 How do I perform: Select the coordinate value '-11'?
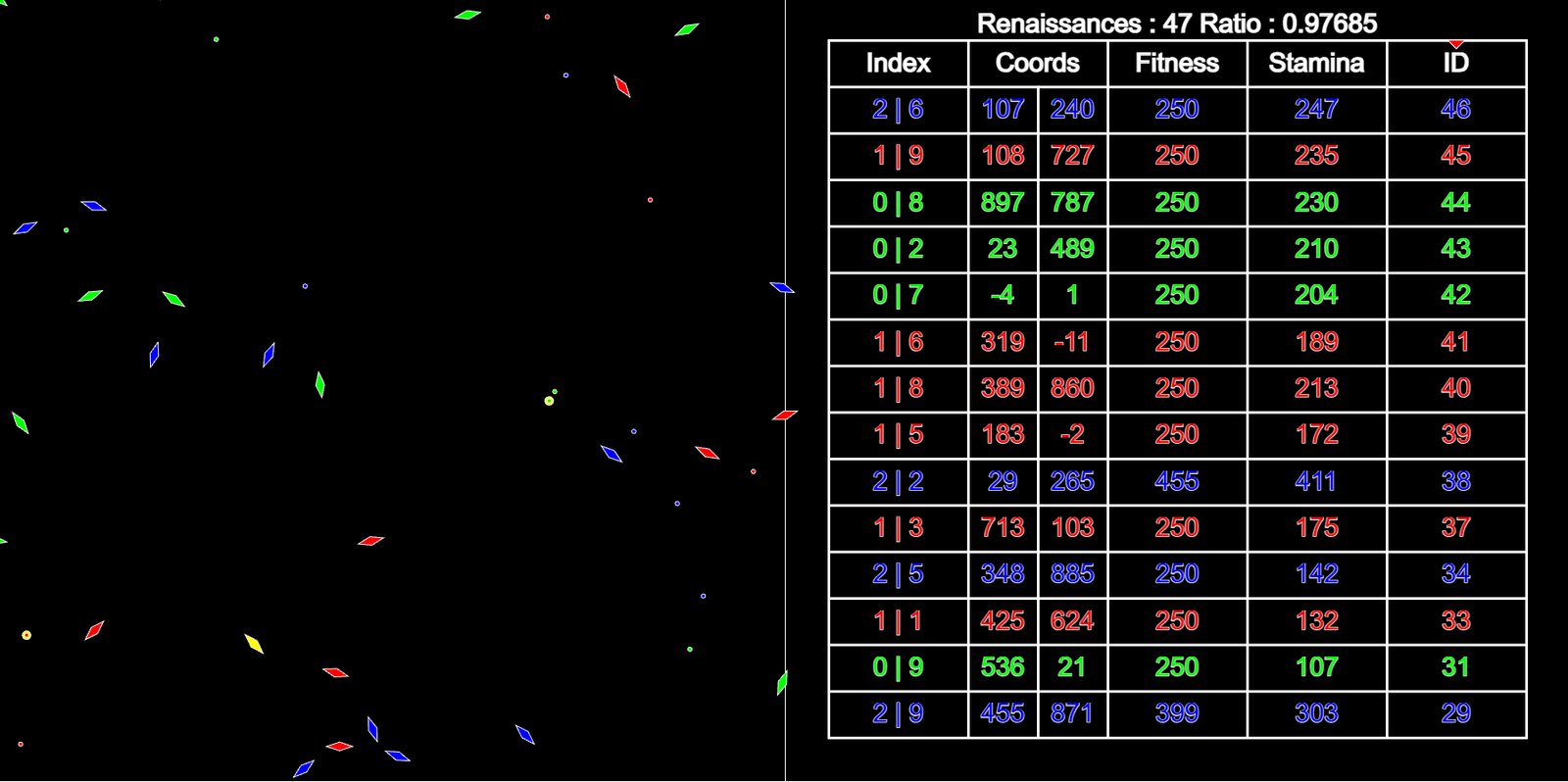click(x=1072, y=341)
